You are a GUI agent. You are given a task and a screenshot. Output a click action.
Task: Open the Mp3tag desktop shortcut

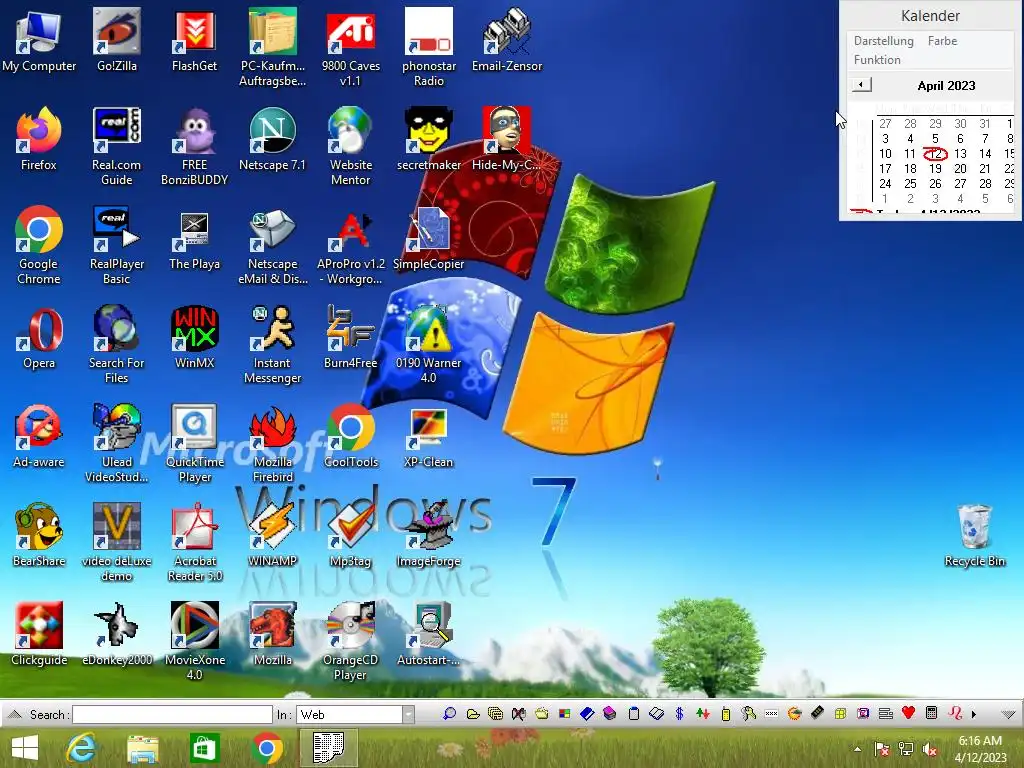[351, 535]
